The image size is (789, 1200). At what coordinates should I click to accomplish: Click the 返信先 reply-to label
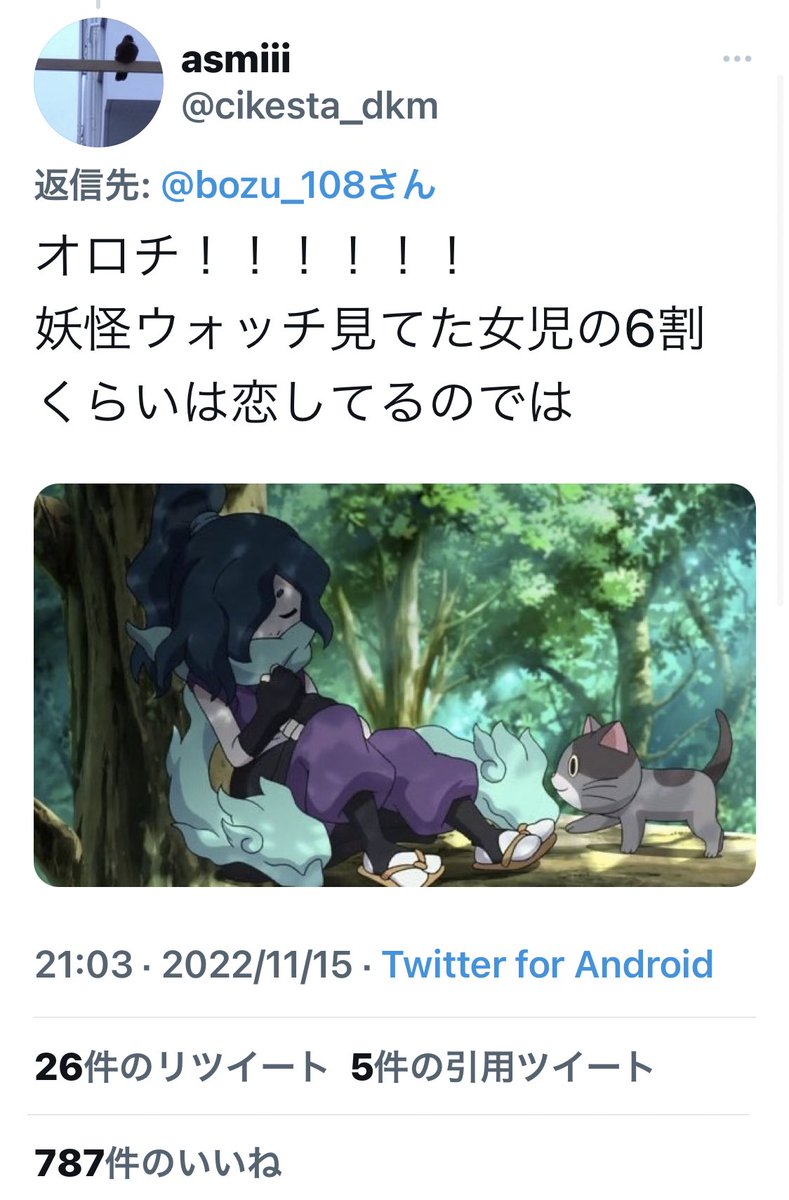coord(93,186)
